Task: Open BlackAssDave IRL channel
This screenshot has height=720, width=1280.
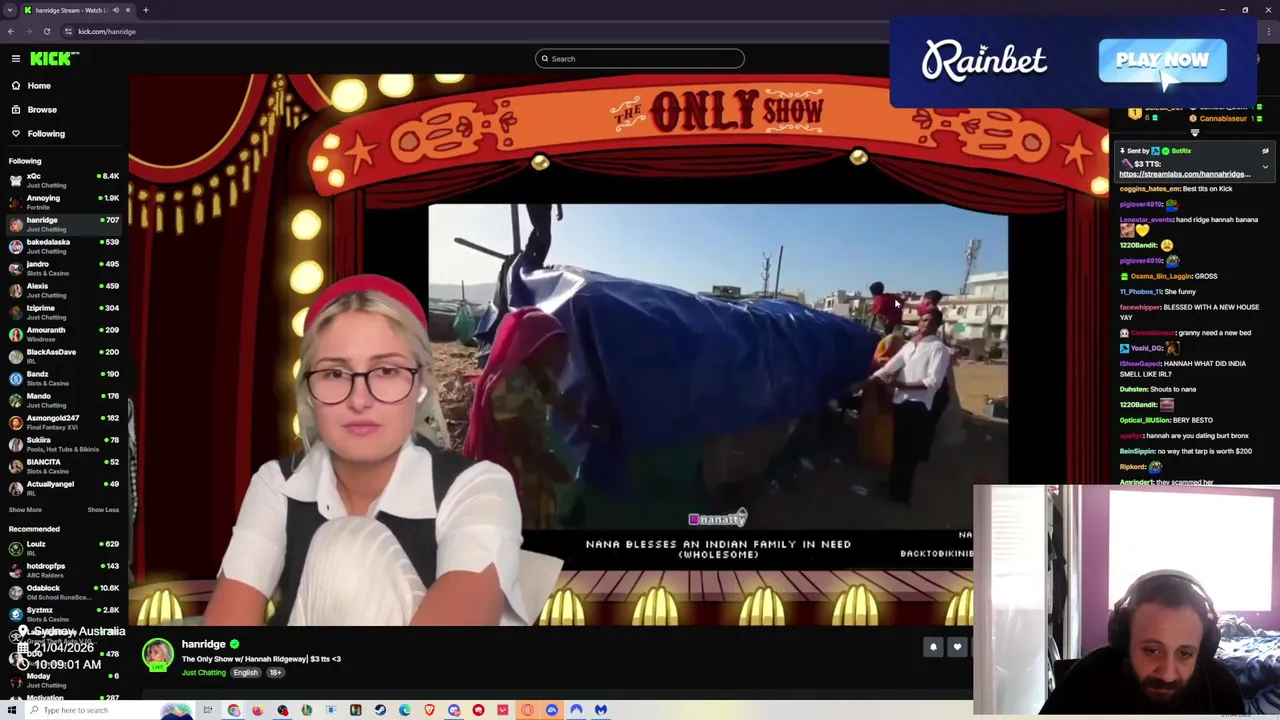Action: pos(64,356)
